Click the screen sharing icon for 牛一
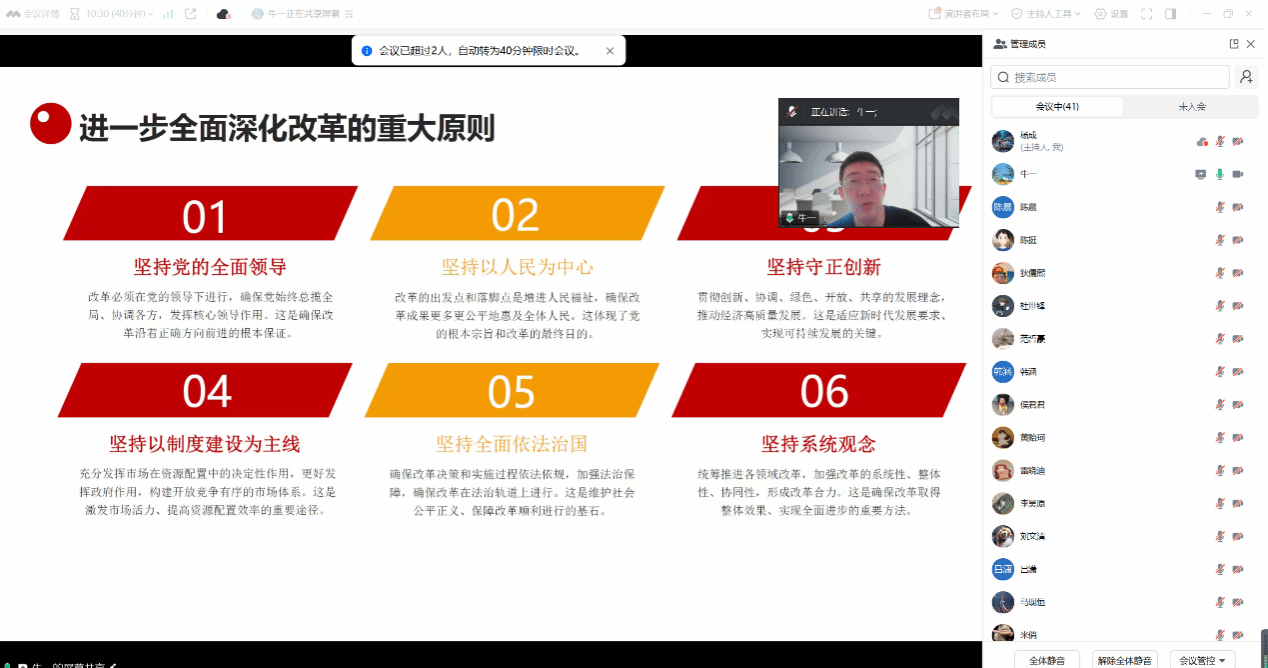 [x=1201, y=174]
